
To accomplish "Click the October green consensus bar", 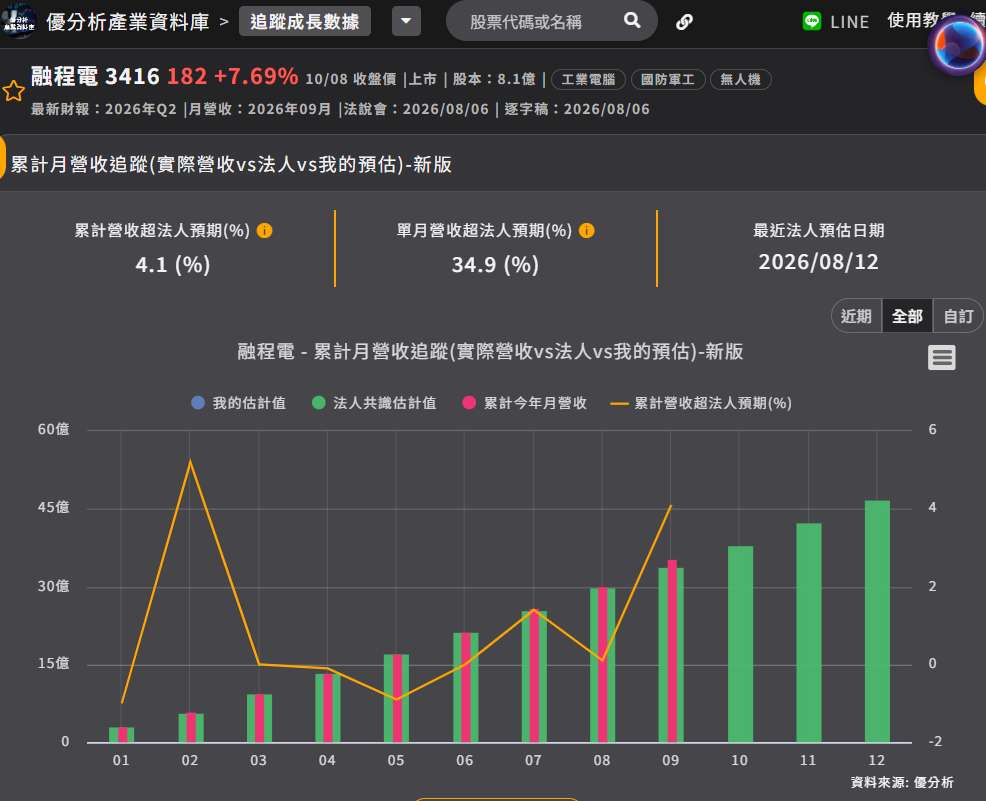I will pyautogui.click(x=740, y=644).
